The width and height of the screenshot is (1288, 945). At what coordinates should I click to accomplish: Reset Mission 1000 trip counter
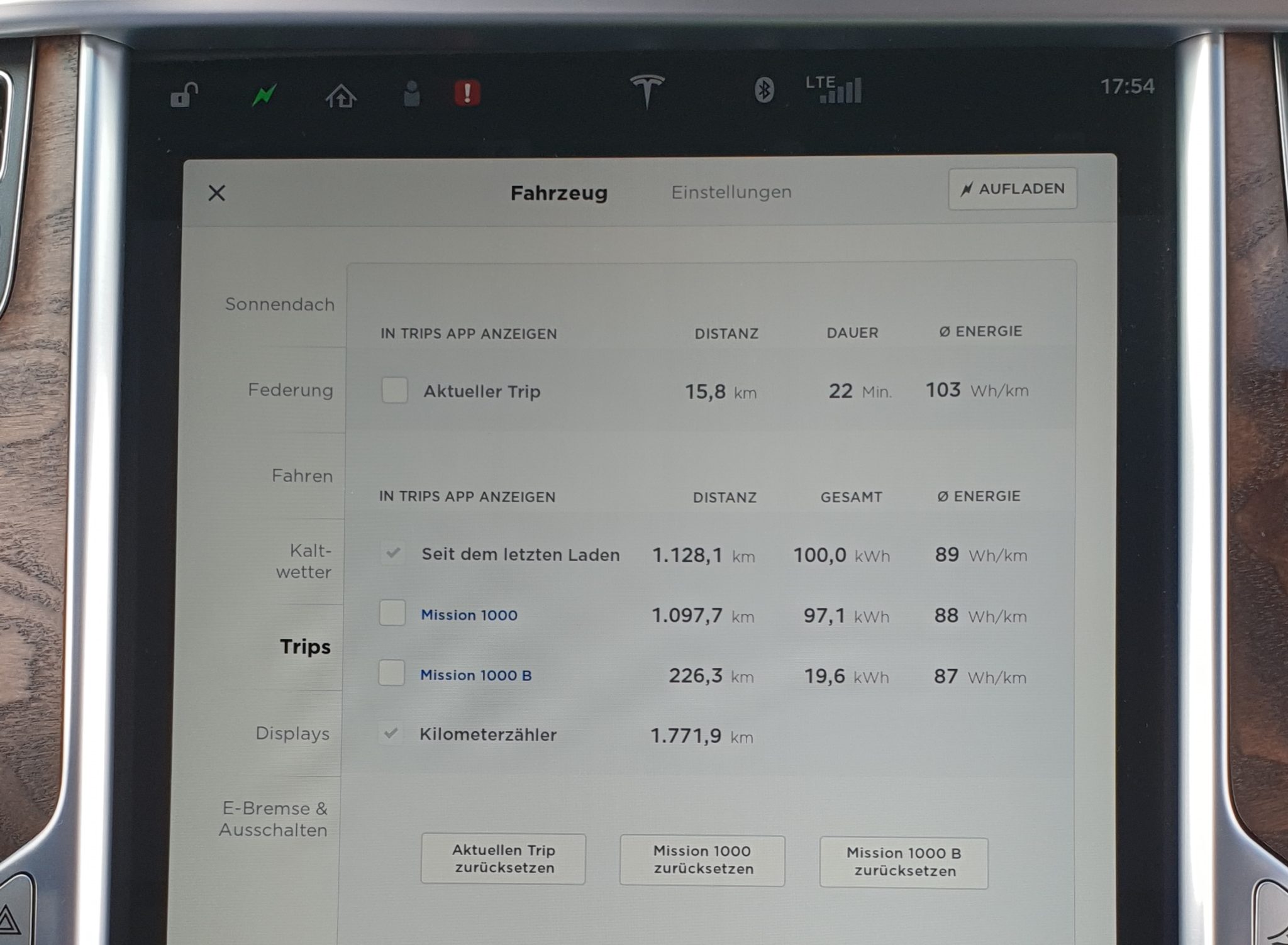pyautogui.click(x=702, y=860)
